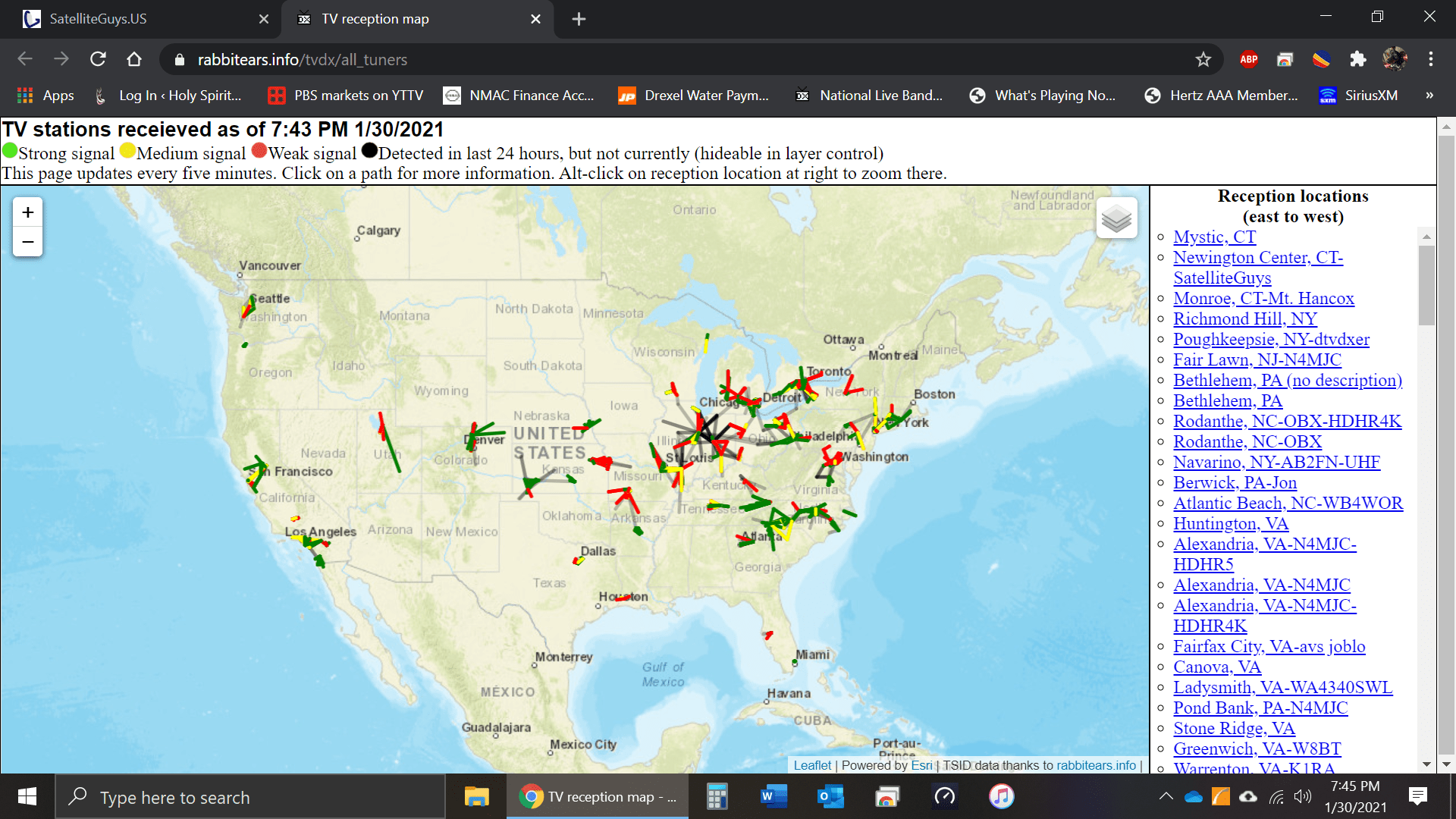Image resolution: width=1456 pixels, height=819 pixels.
Task: Open a new browser tab
Action: (x=579, y=19)
